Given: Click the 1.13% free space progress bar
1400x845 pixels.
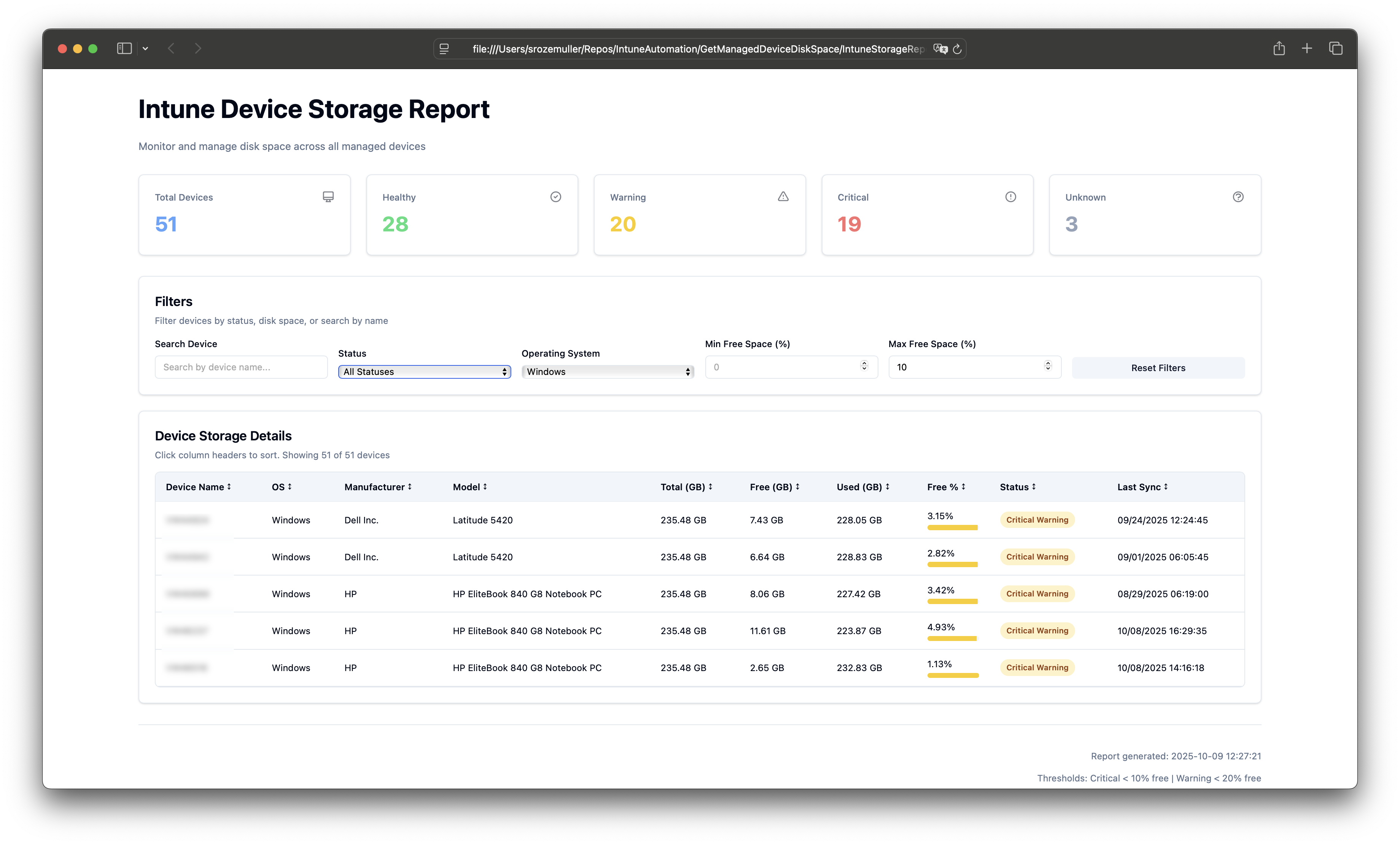Looking at the screenshot, I should [953, 676].
